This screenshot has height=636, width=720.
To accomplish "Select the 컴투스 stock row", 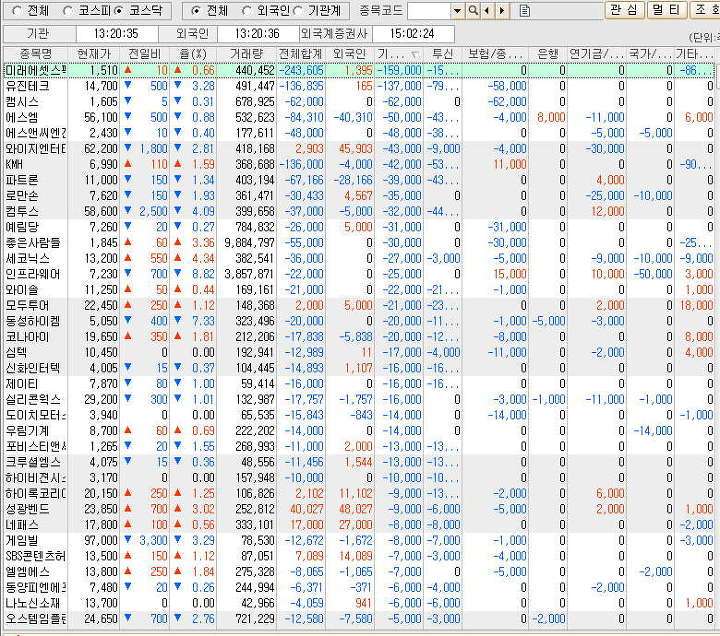I will pyautogui.click(x=359, y=211).
